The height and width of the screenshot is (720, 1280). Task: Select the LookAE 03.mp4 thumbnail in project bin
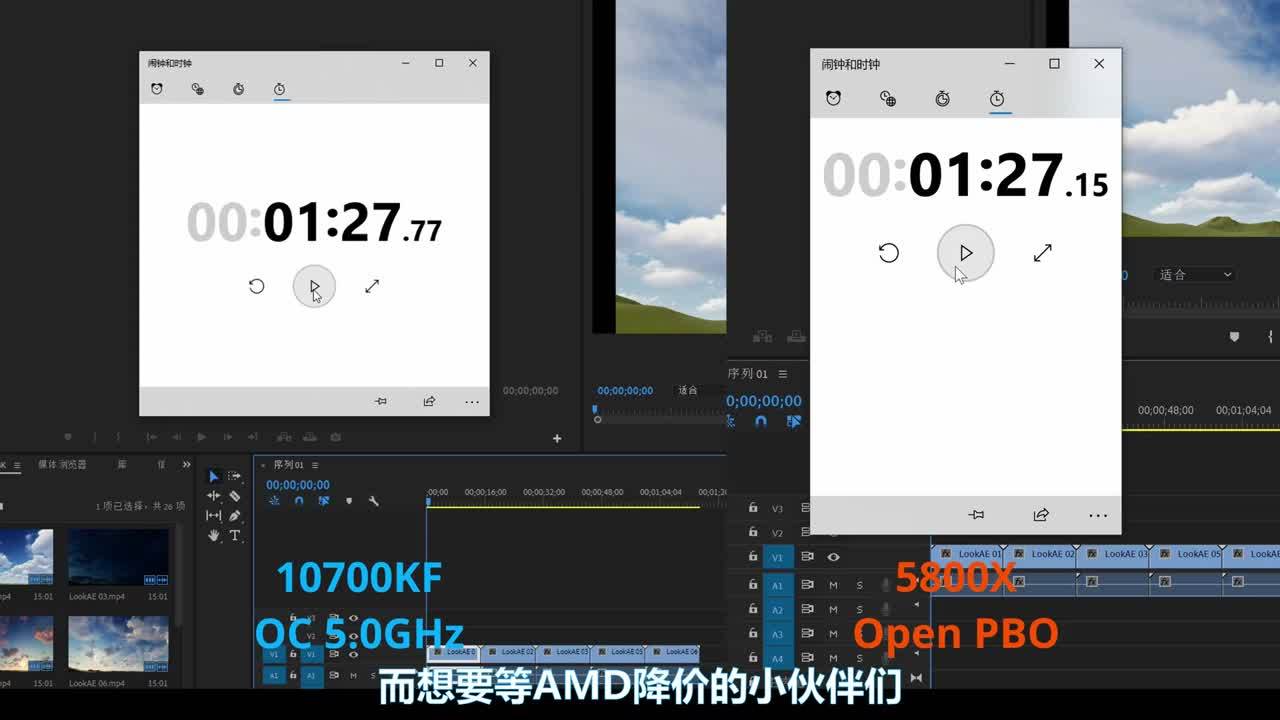click(x=118, y=558)
